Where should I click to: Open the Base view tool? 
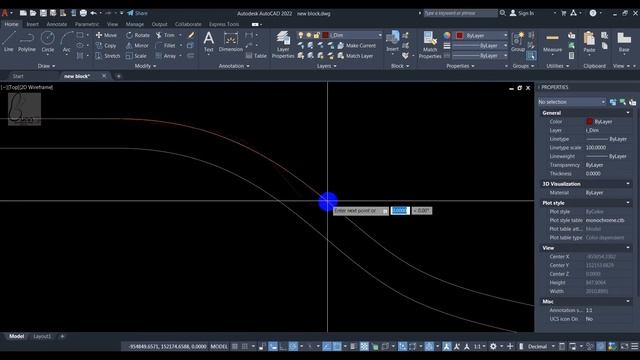[x=624, y=42]
